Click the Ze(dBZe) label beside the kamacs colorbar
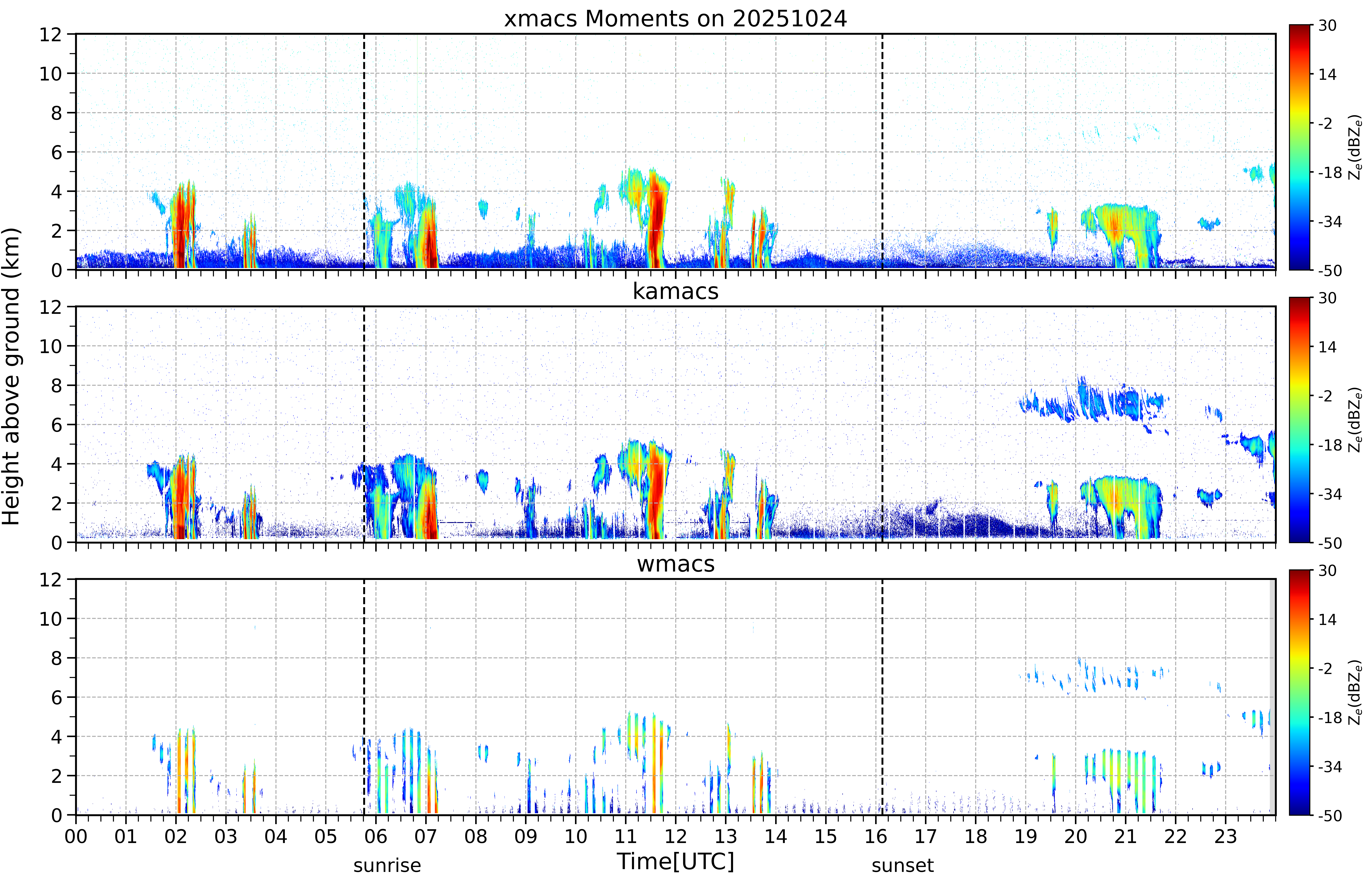The image size is (1372, 885). click(x=1355, y=420)
